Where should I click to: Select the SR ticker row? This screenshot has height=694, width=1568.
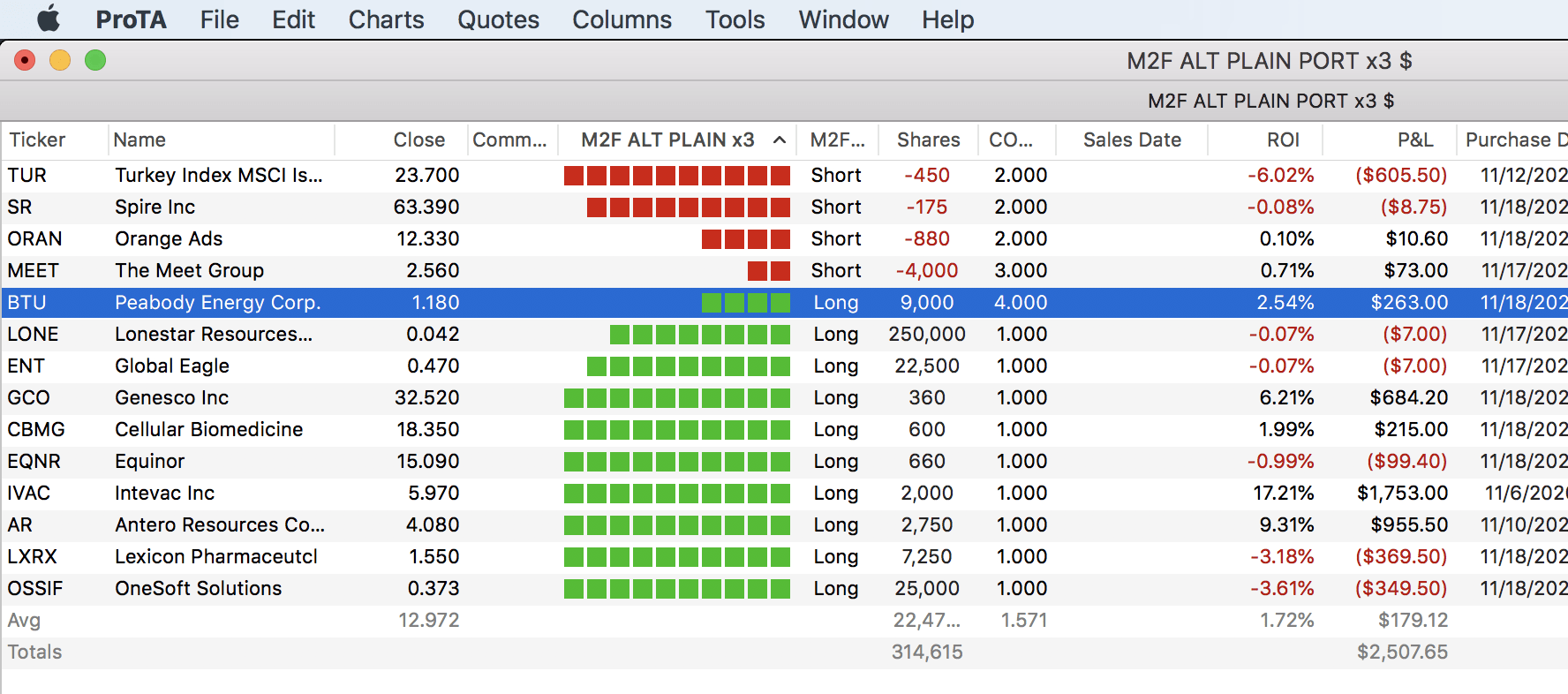click(784, 207)
